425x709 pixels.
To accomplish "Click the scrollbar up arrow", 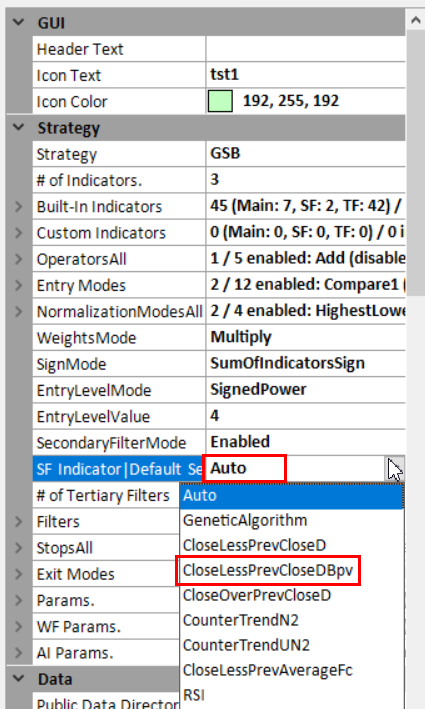I will [415, 20].
